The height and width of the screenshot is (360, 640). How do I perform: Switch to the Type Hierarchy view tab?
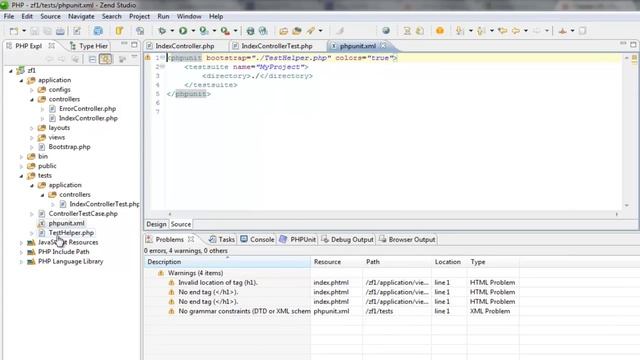(89, 46)
